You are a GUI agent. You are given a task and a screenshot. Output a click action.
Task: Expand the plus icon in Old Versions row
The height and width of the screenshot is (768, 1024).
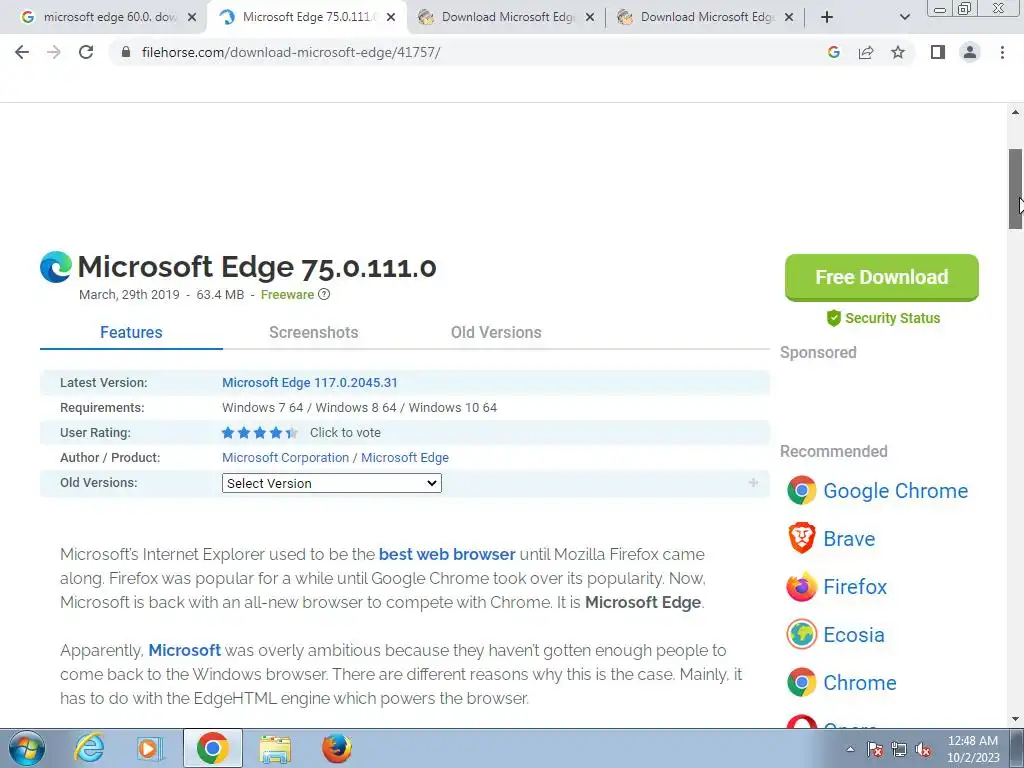[754, 483]
